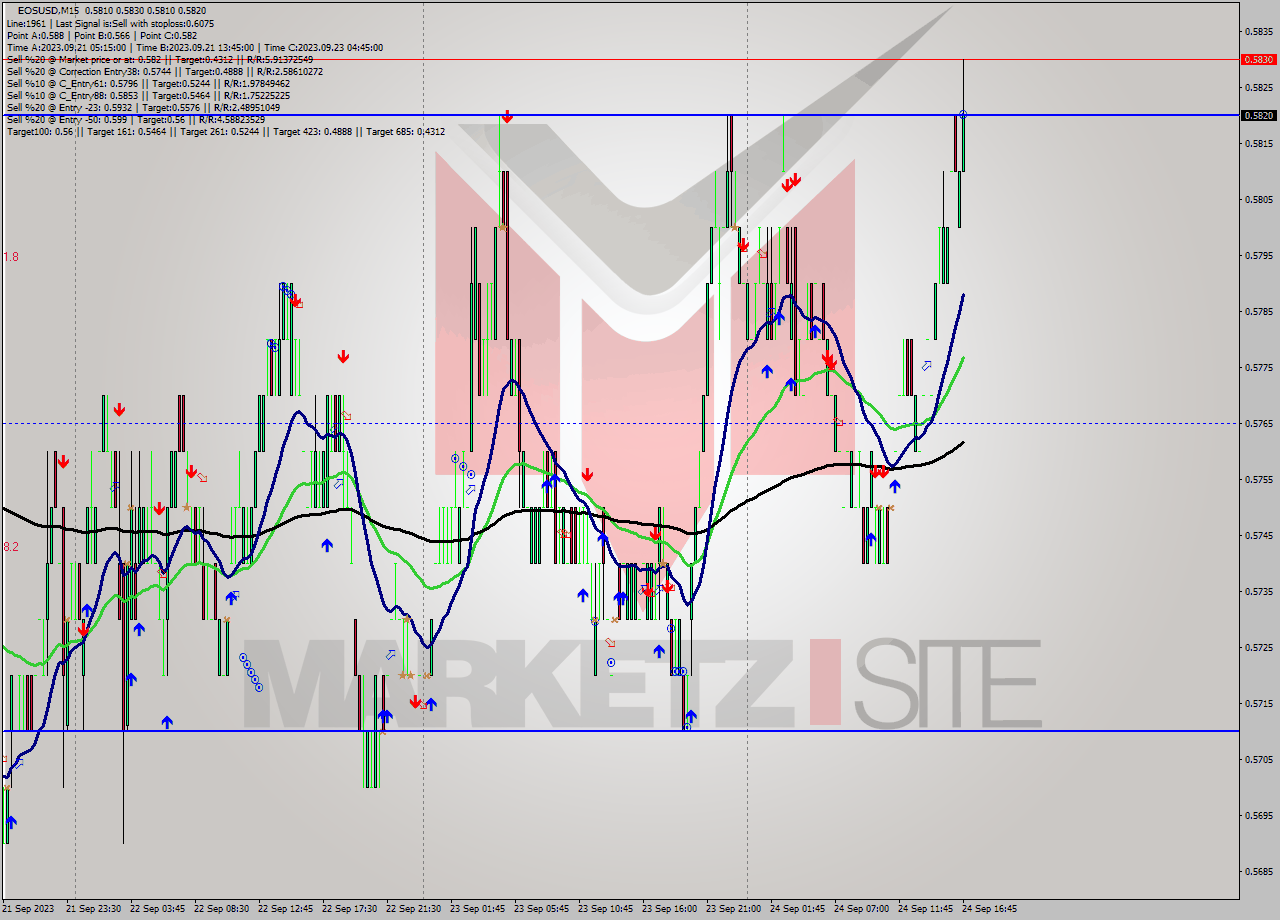Click the 0.5795 price axis label
This screenshot has height=920, width=1280.
click(x=1258, y=255)
